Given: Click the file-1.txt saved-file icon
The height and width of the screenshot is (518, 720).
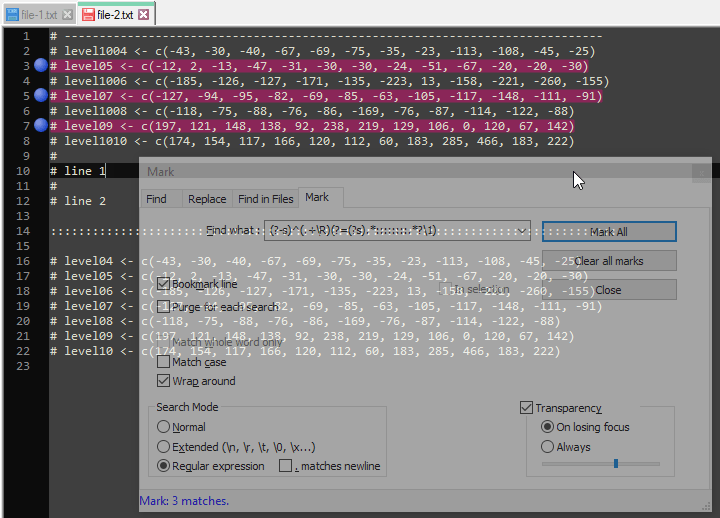Looking at the screenshot, I should (x=13, y=15).
